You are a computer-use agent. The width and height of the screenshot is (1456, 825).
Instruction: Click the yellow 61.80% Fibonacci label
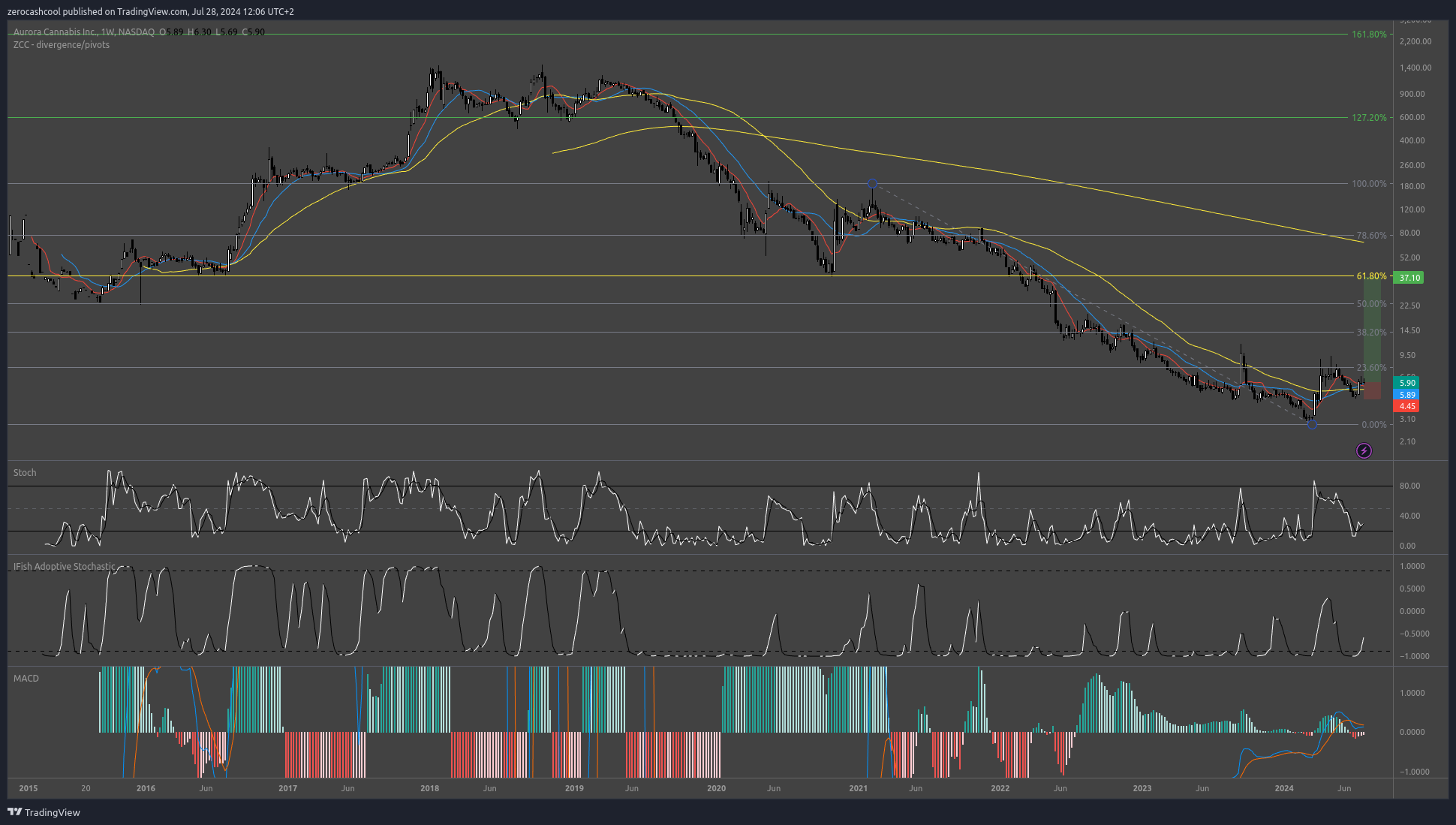(1371, 276)
